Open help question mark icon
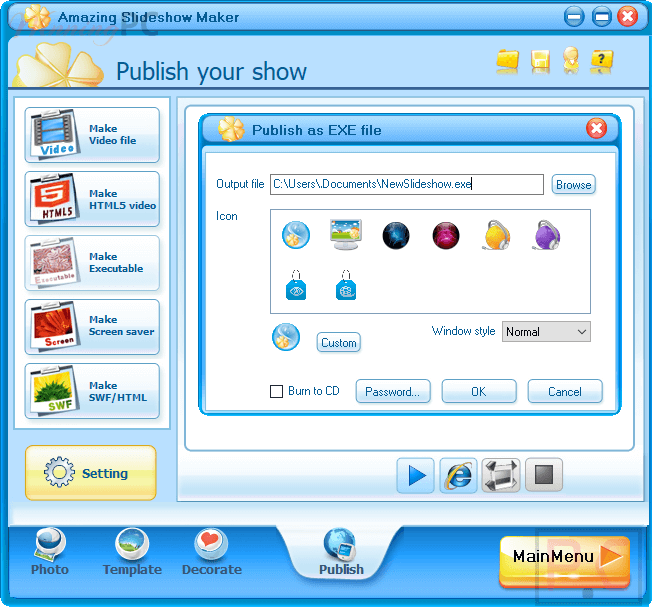 coord(601,61)
